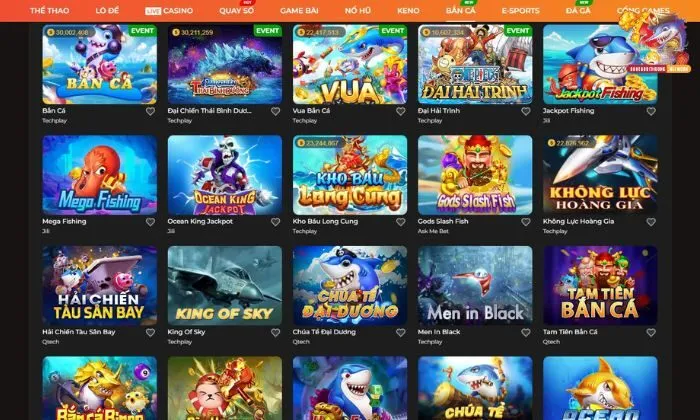Favorite King Of Sky with heart icon
Screen dimensions: 700x420
click(275, 333)
